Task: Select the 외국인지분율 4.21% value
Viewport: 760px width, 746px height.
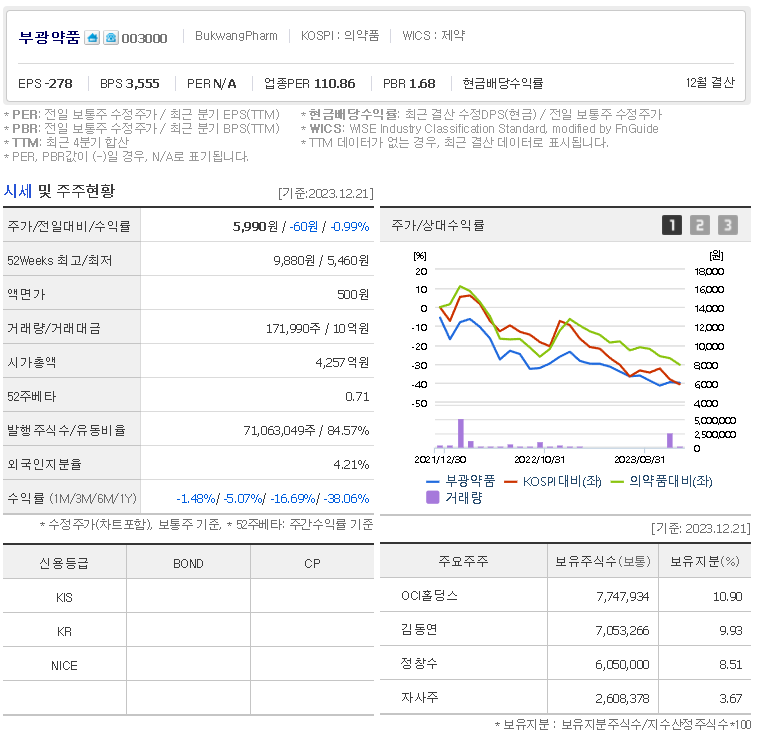Action: click(351, 464)
